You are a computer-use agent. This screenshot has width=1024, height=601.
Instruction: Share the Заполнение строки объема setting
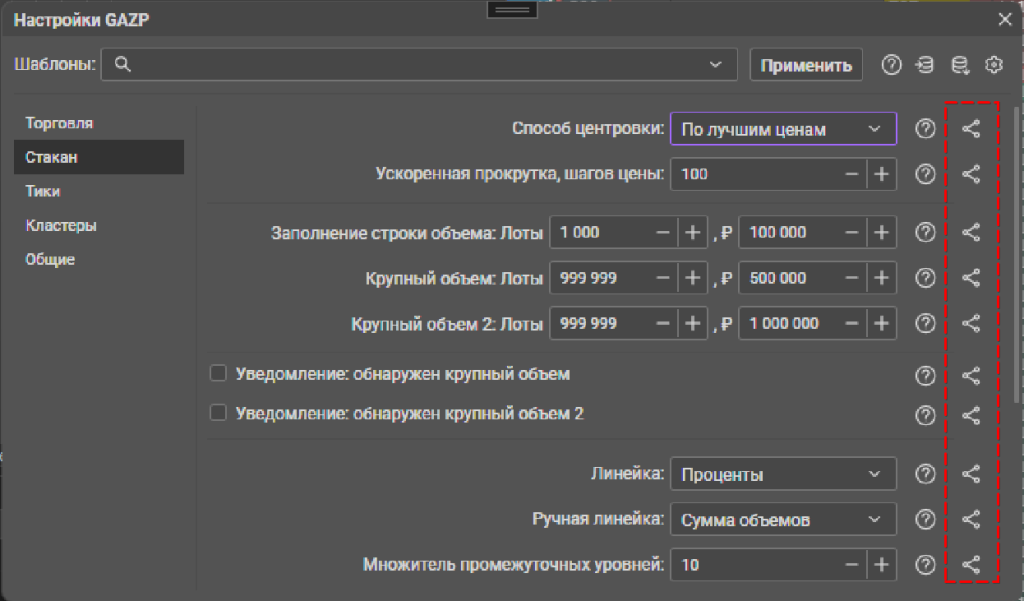tap(971, 233)
